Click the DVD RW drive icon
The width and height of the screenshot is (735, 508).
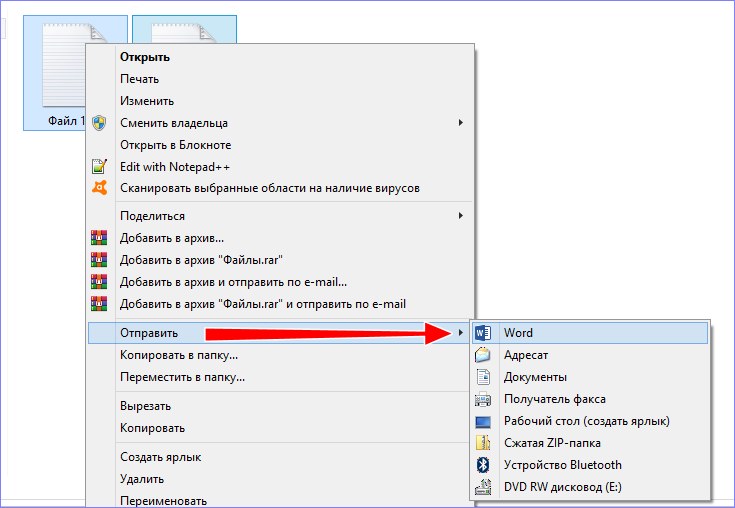pyautogui.click(x=483, y=487)
